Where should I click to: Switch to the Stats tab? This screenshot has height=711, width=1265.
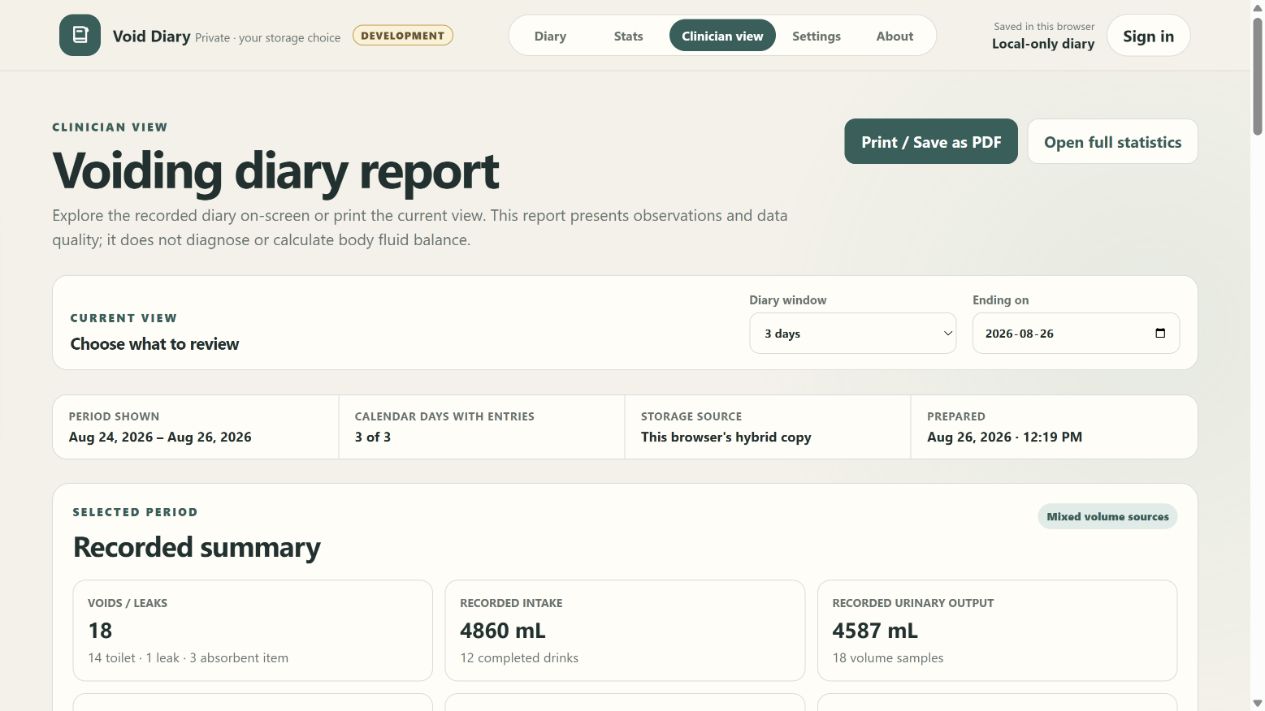pos(628,36)
